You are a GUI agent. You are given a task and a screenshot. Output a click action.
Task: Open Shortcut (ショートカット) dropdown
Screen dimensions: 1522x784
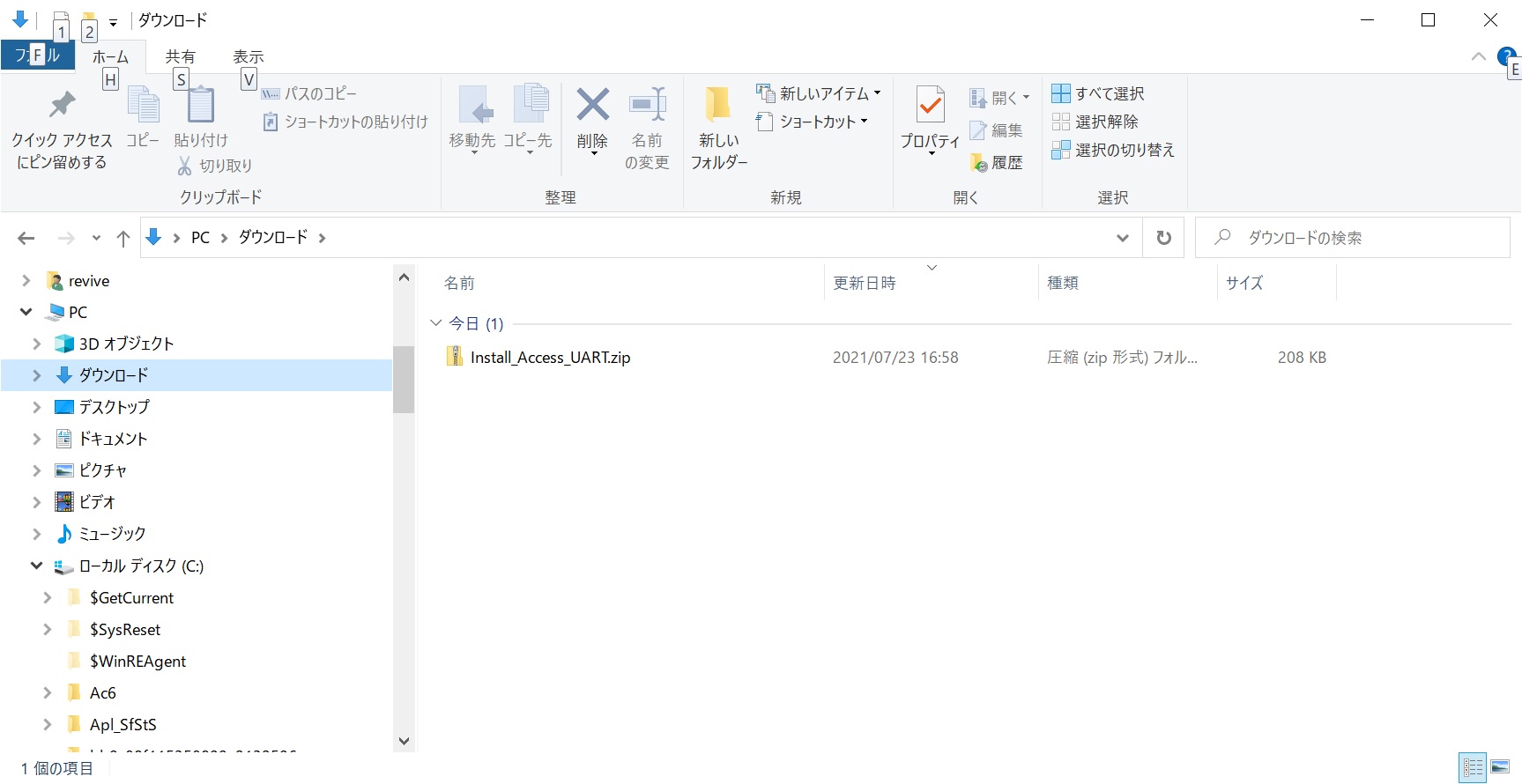tap(812, 122)
